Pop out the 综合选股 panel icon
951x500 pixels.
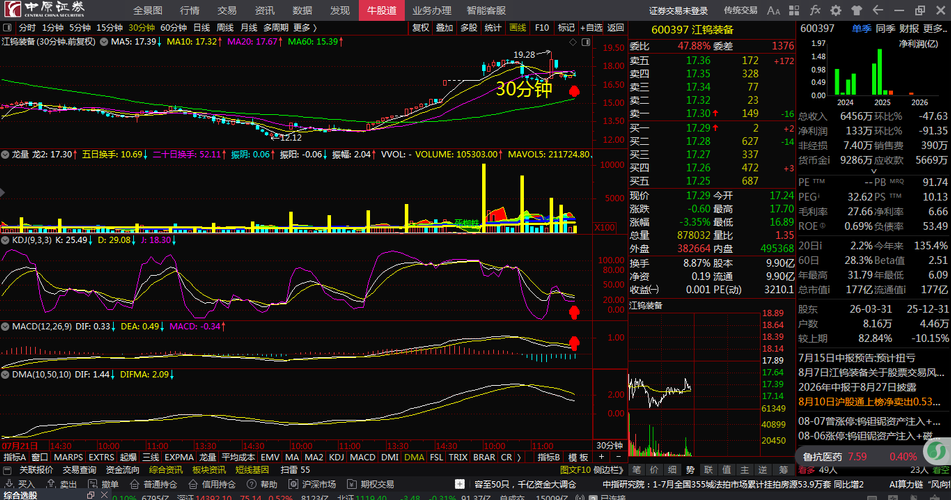tap(90, 495)
